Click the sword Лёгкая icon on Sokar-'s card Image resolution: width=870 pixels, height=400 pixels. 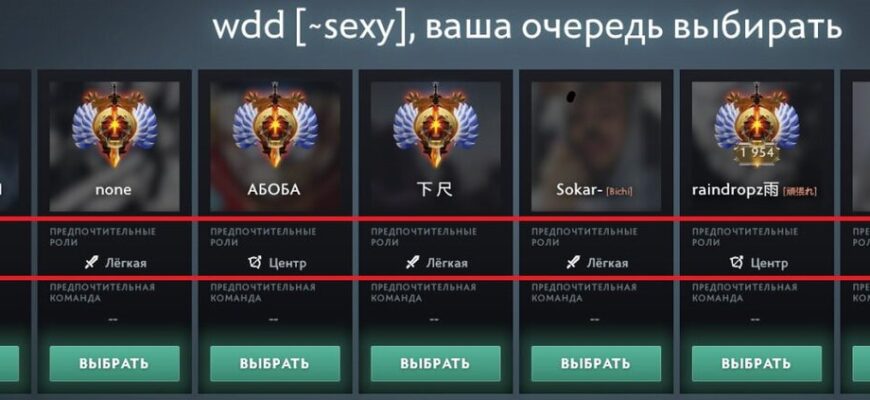(573, 263)
